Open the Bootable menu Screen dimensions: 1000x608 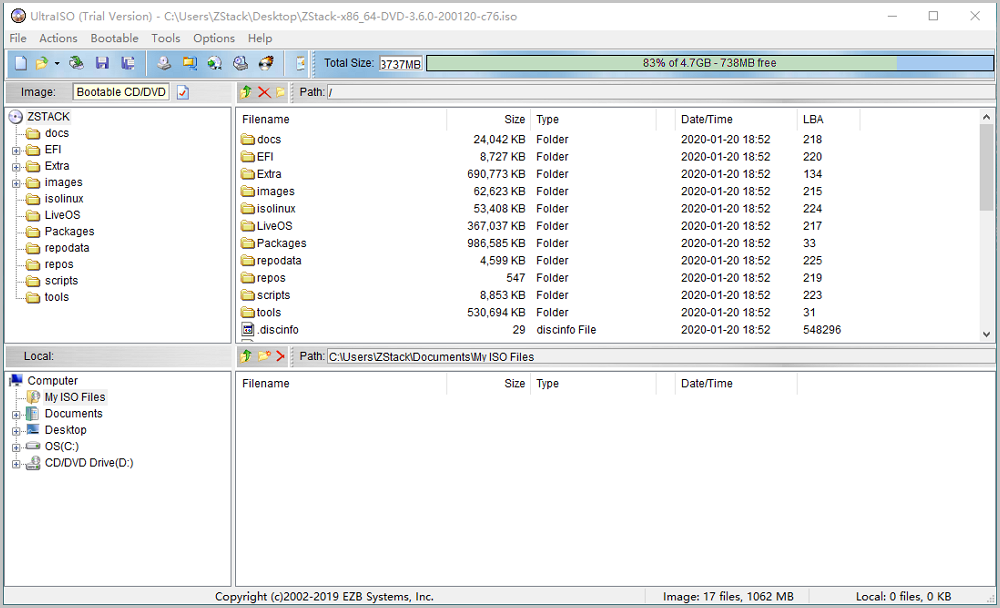[x=114, y=38]
